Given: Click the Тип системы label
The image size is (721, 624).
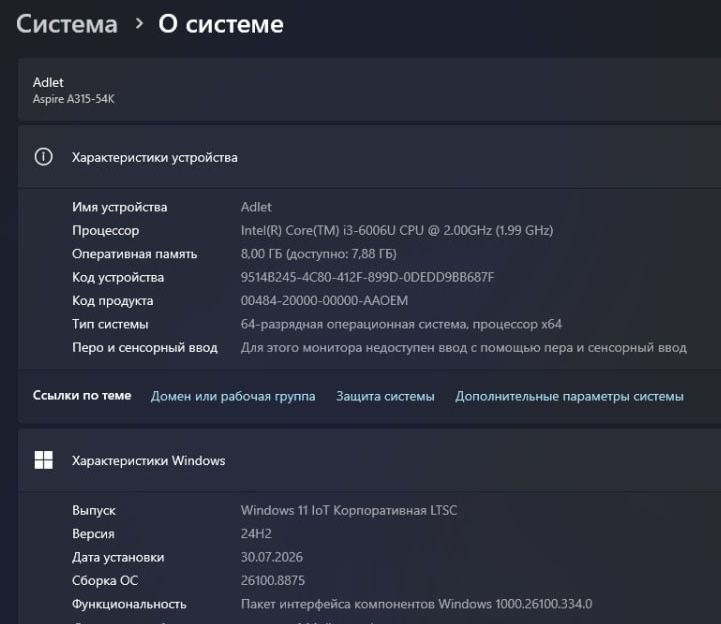Looking at the screenshot, I should point(110,324).
